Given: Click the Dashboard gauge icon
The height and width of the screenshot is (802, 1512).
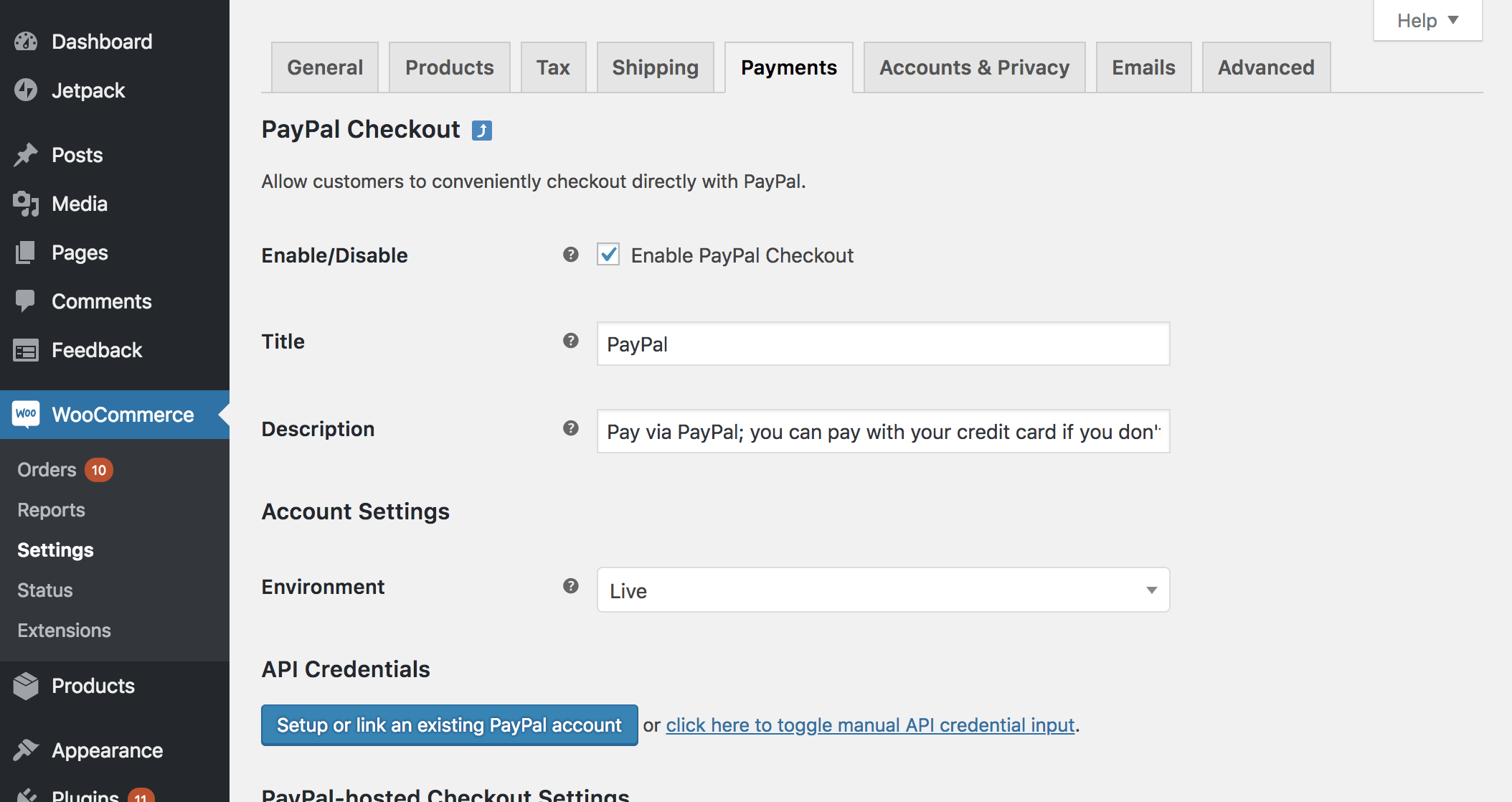Looking at the screenshot, I should click(x=26, y=42).
